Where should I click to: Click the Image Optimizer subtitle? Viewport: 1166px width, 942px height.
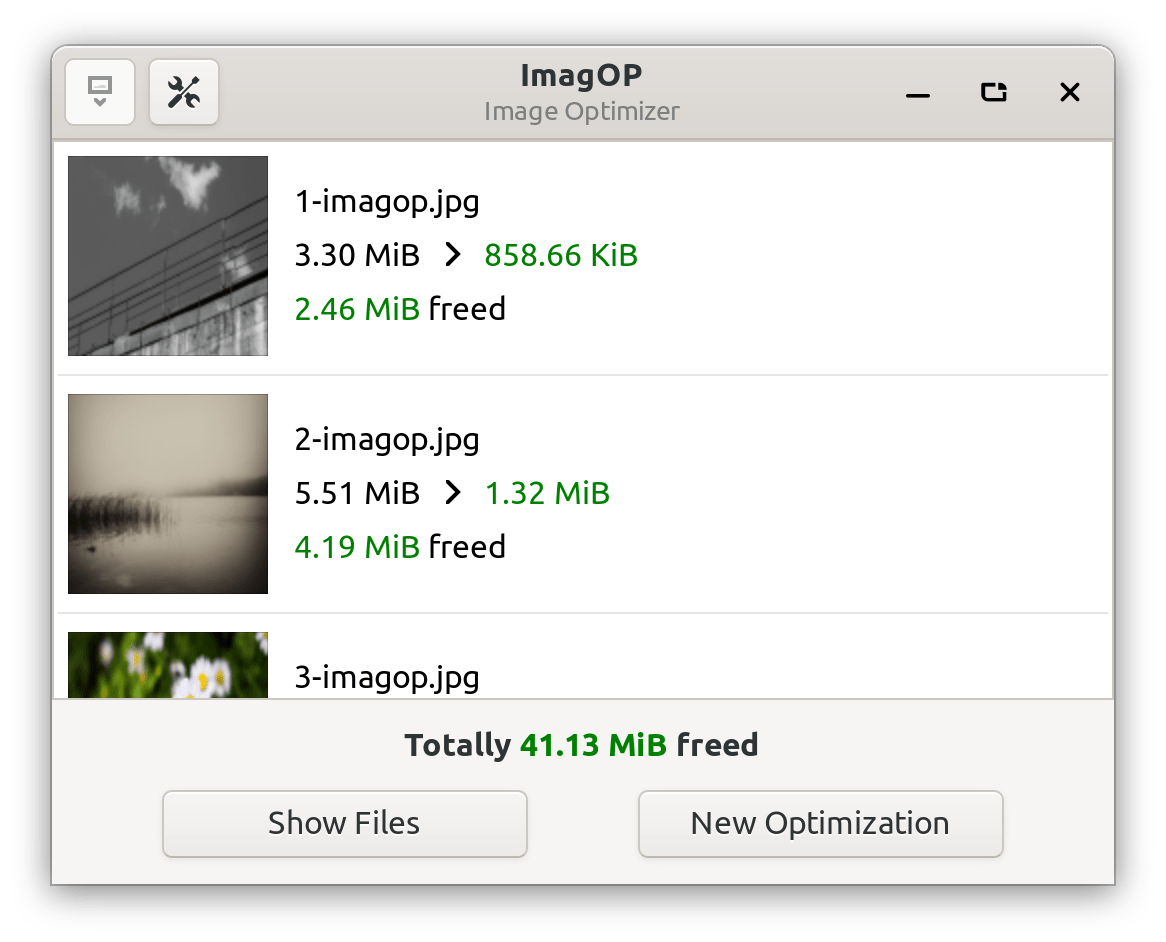pyautogui.click(x=582, y=112)
